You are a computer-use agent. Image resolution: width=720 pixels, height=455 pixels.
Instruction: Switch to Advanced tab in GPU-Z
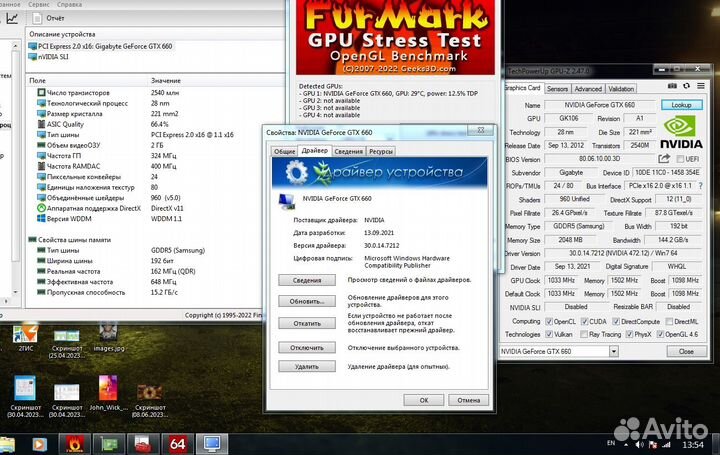click(588, 89)
